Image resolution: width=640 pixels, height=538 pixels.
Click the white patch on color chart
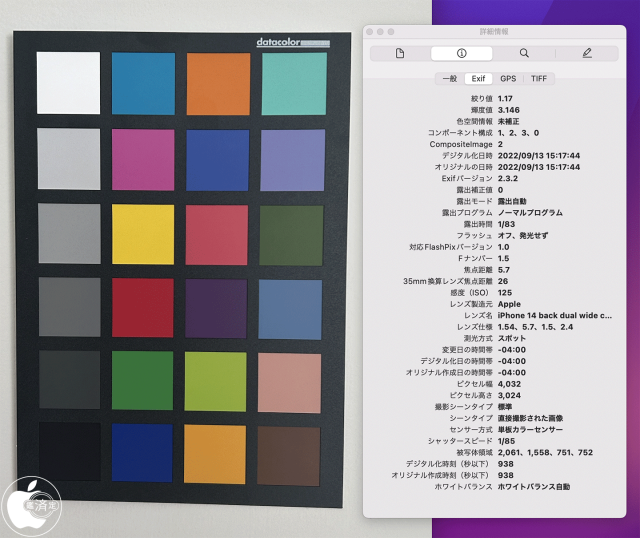(68, 83)
